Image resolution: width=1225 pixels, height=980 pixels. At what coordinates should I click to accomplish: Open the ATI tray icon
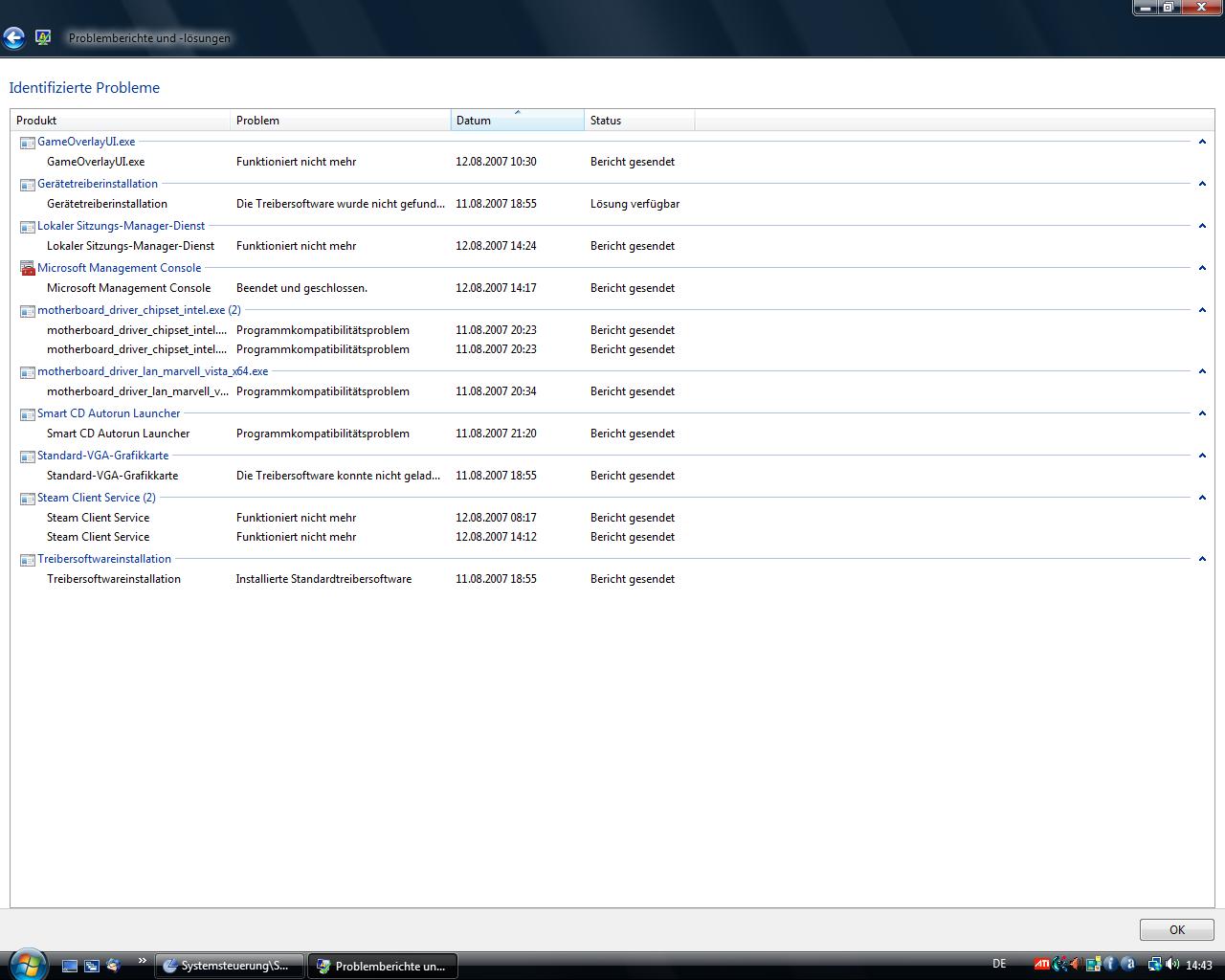tap(1041, 965)
